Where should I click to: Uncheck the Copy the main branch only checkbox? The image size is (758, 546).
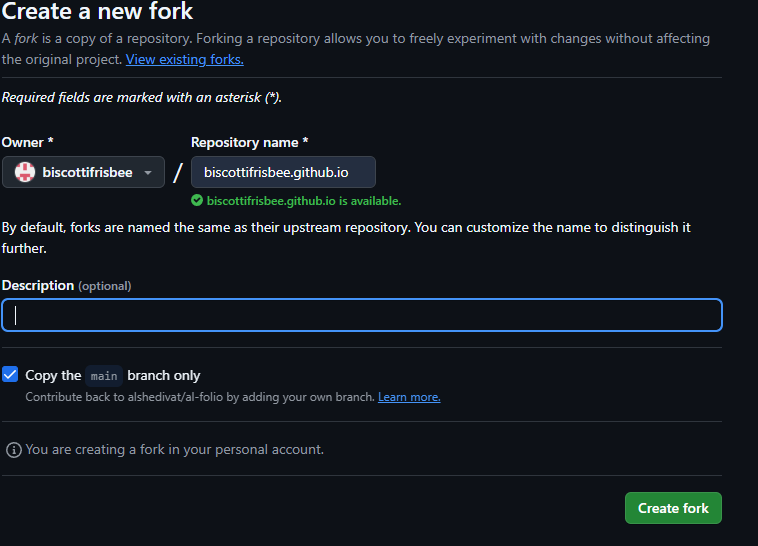click(10, 375)
